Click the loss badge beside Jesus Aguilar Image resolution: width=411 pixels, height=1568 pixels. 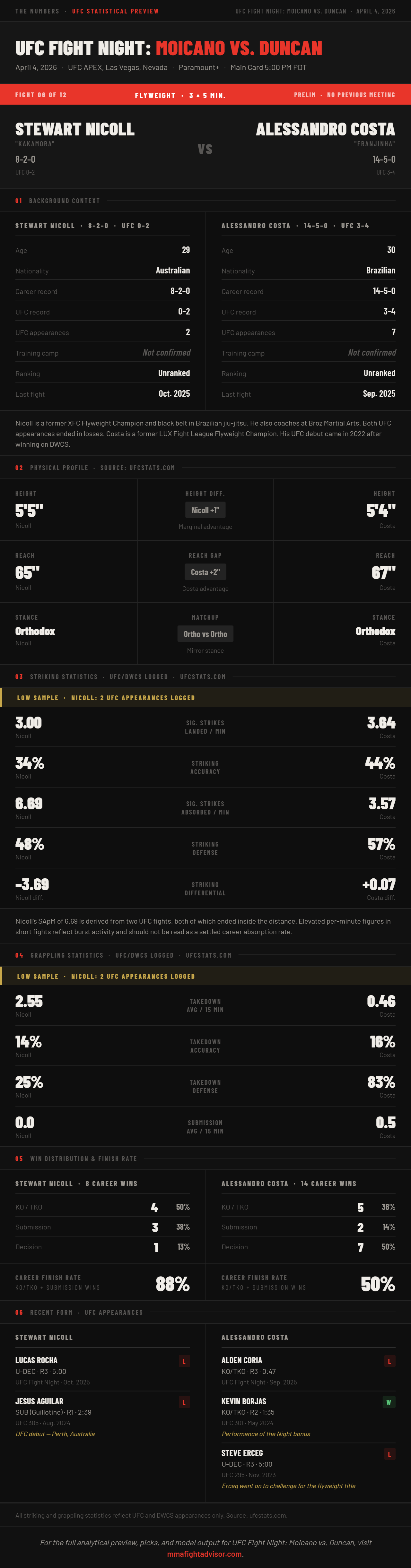(x=184, y=1402)
